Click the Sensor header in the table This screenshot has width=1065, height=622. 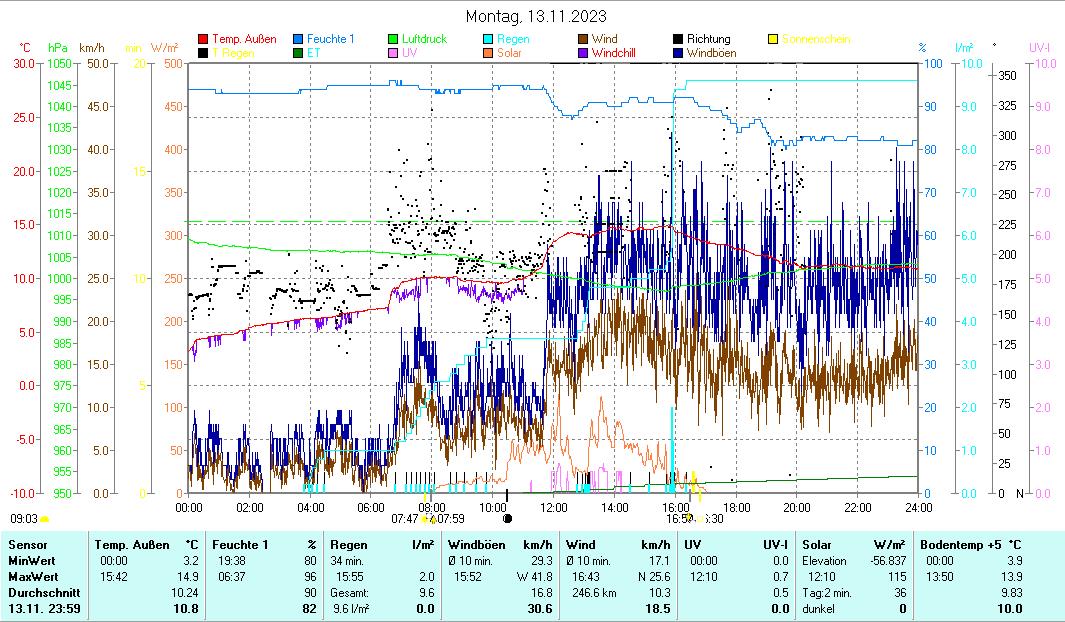click(26, 545)
